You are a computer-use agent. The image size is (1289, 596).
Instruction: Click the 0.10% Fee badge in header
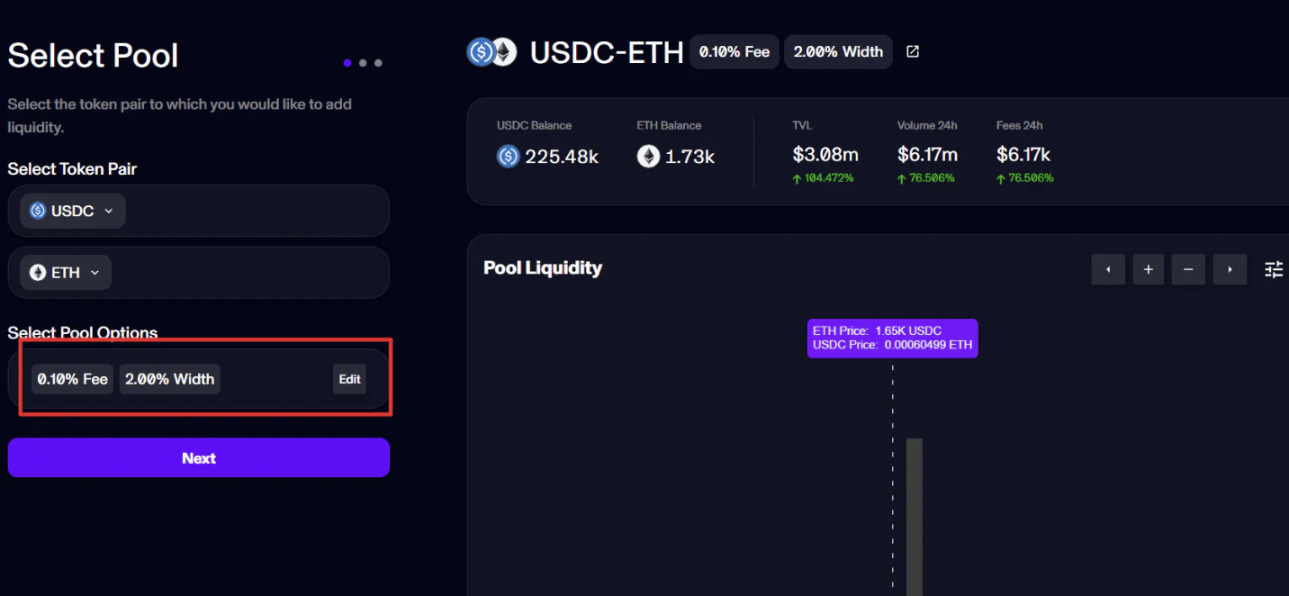pyautogui.click(x=734, y=52)
